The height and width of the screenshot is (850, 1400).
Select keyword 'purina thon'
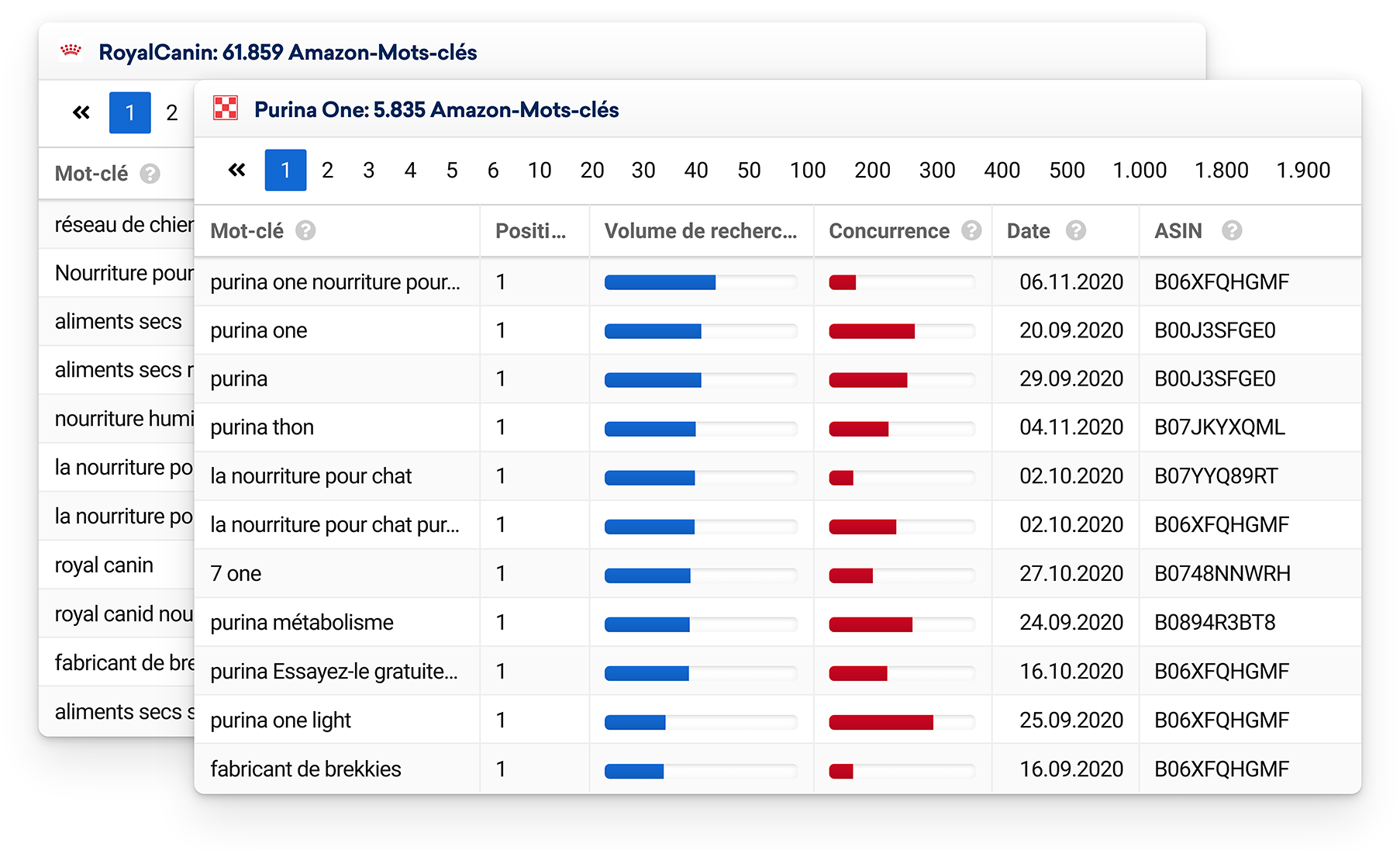(262, 427)
